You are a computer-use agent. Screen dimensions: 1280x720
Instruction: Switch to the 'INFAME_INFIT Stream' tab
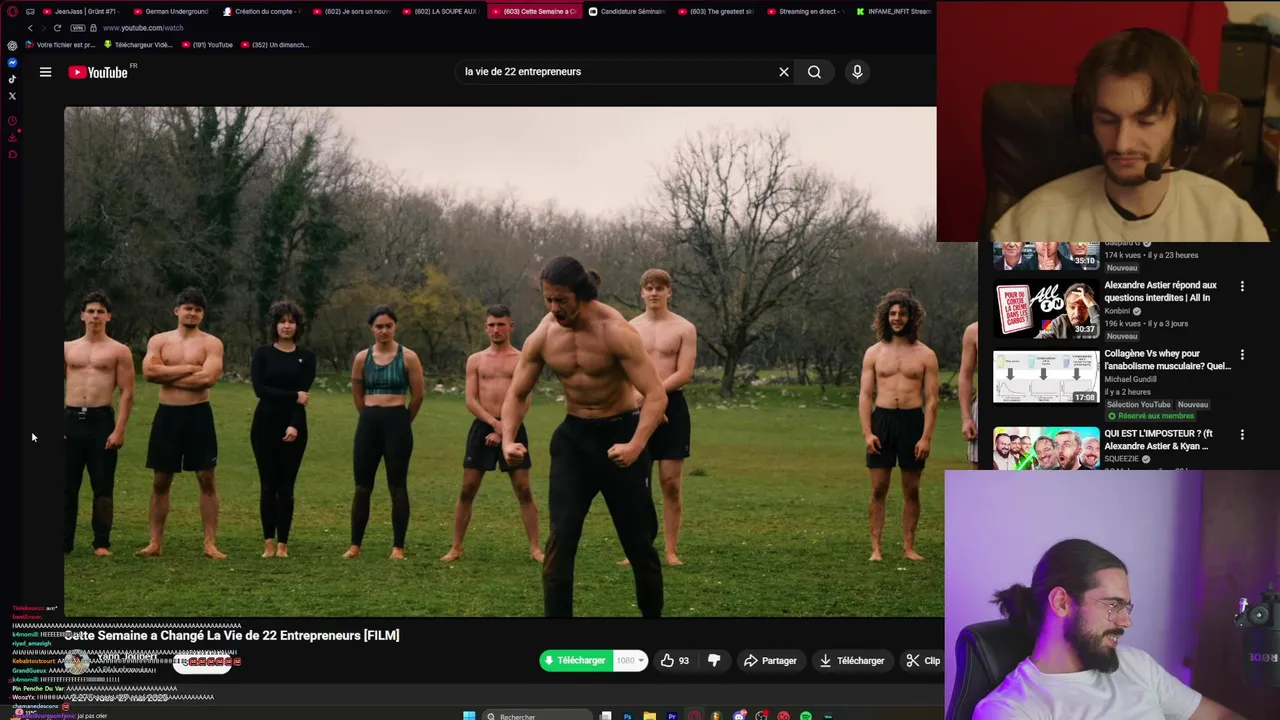pyautogui.click(x=893, y=11)
